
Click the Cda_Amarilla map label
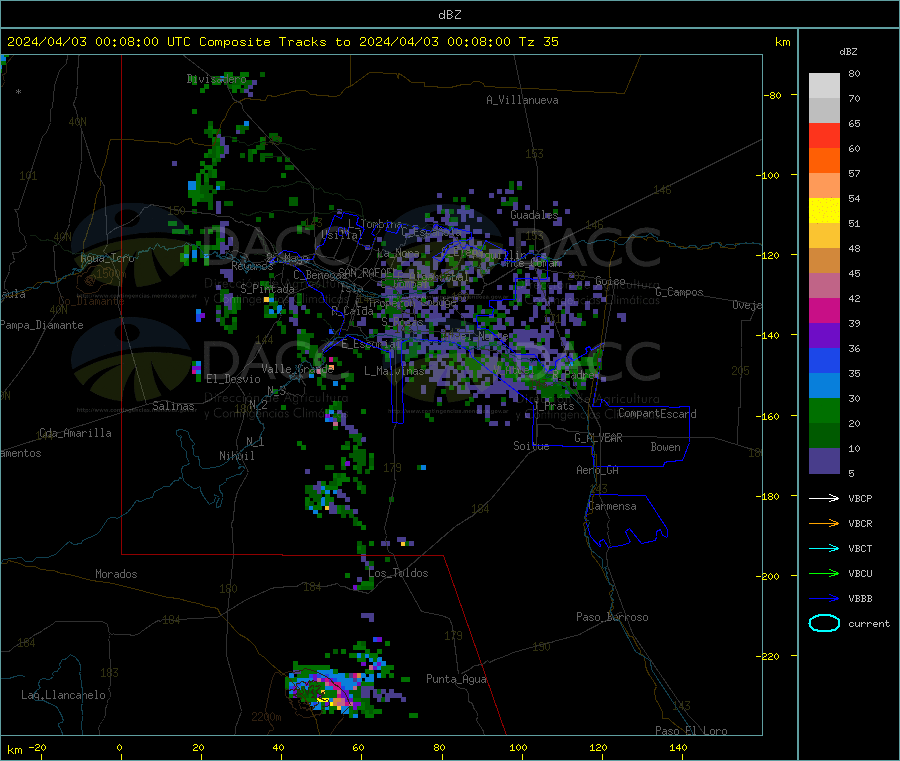point(75,433)
